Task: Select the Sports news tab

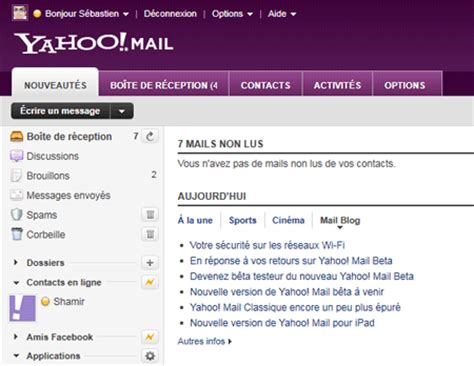Action: (x=243, y=220)
